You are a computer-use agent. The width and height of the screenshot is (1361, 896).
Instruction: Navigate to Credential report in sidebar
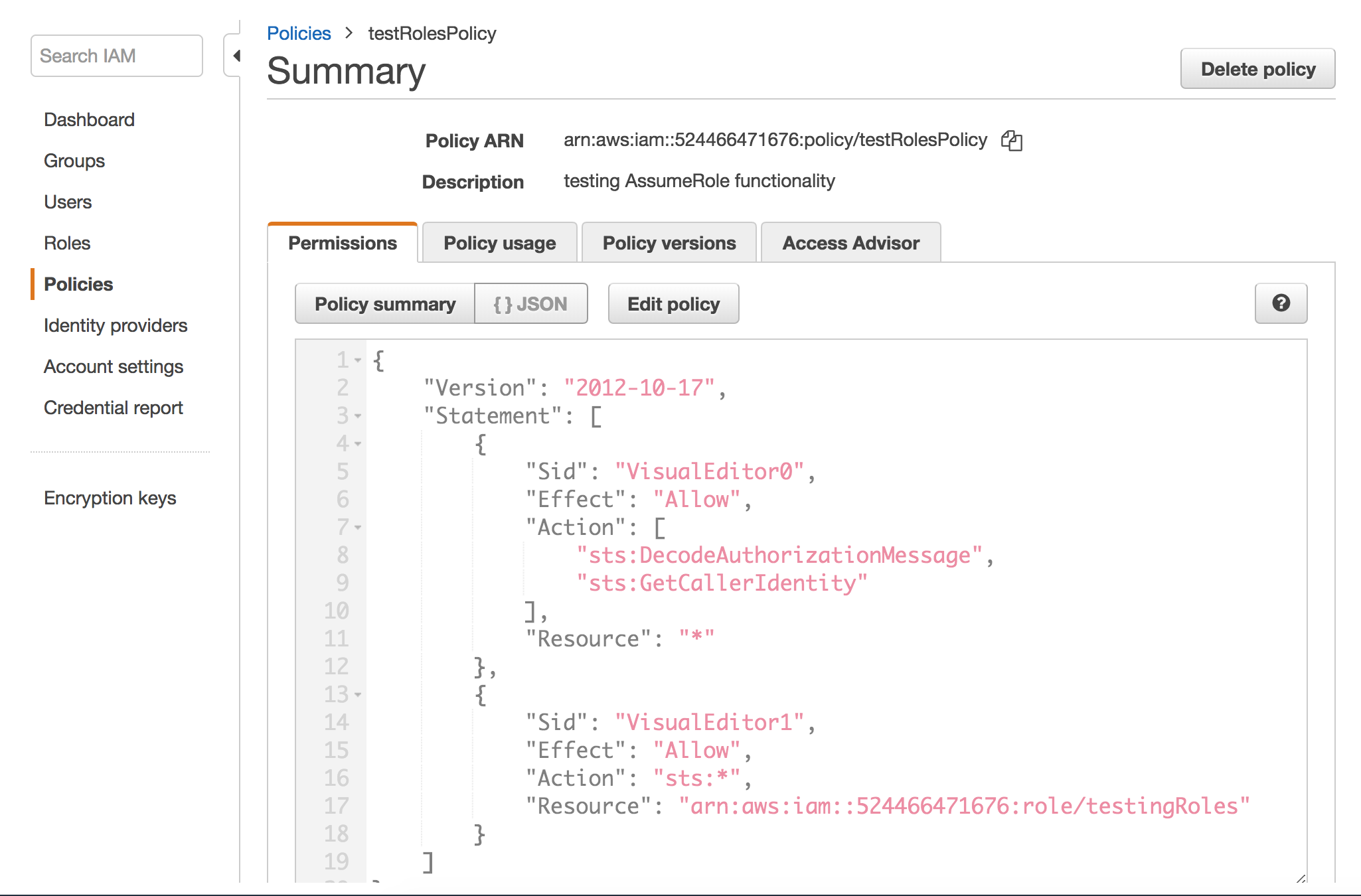(114, 407)
